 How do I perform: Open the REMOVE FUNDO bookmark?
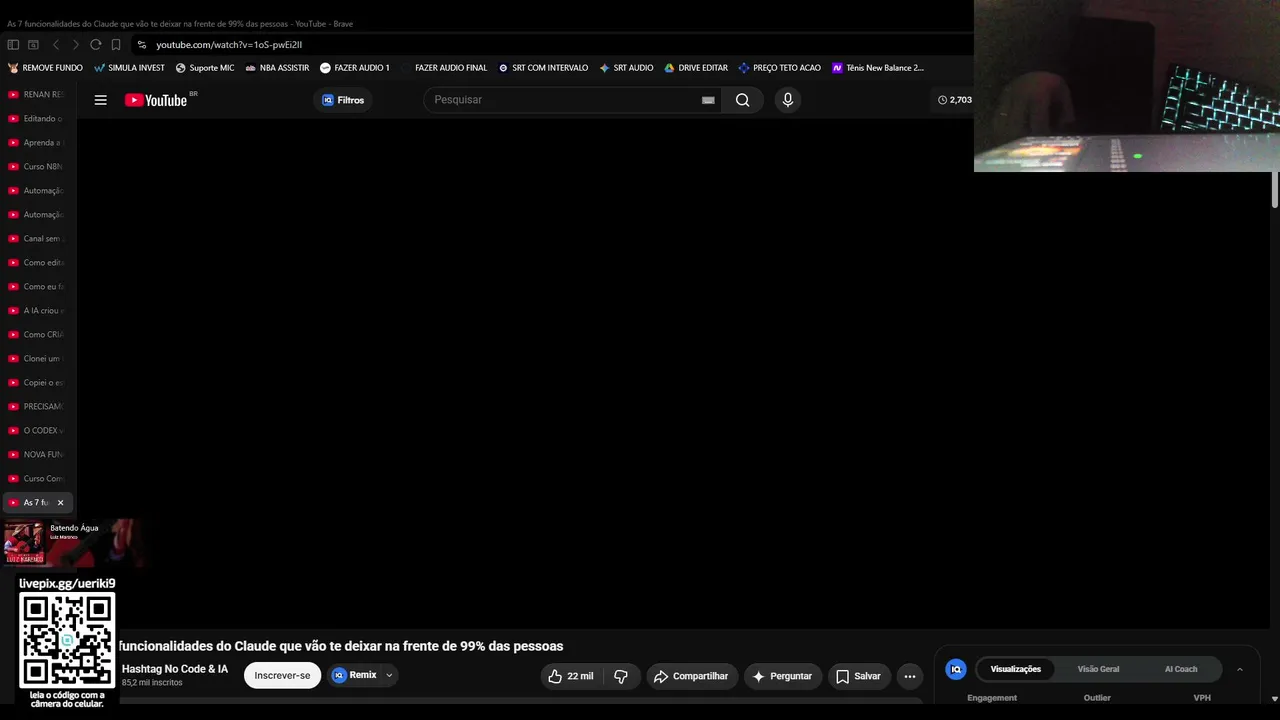point(45,68)
